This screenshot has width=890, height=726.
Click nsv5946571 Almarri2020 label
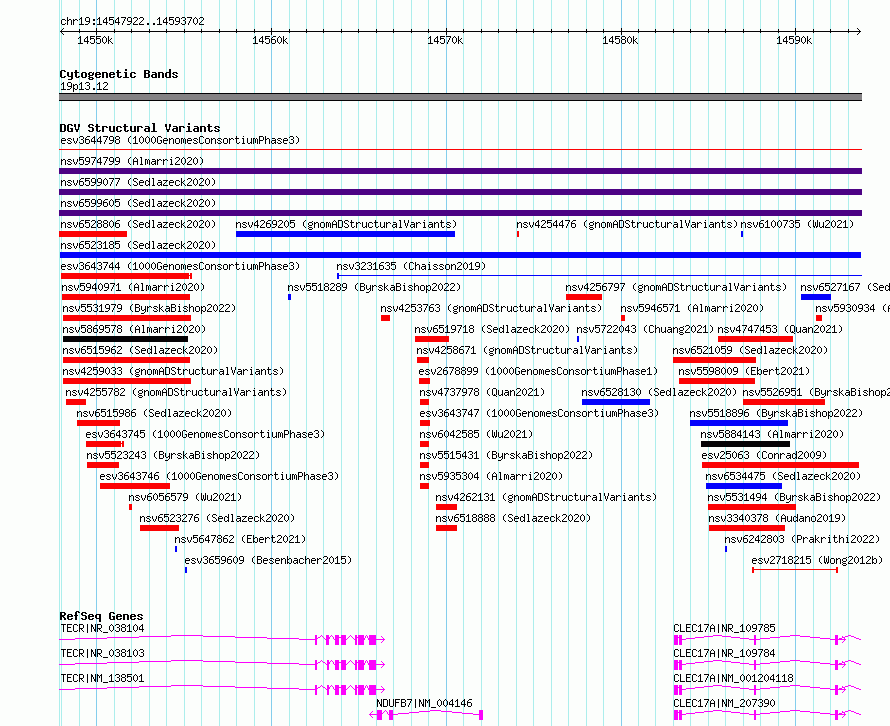pos(692,308)
